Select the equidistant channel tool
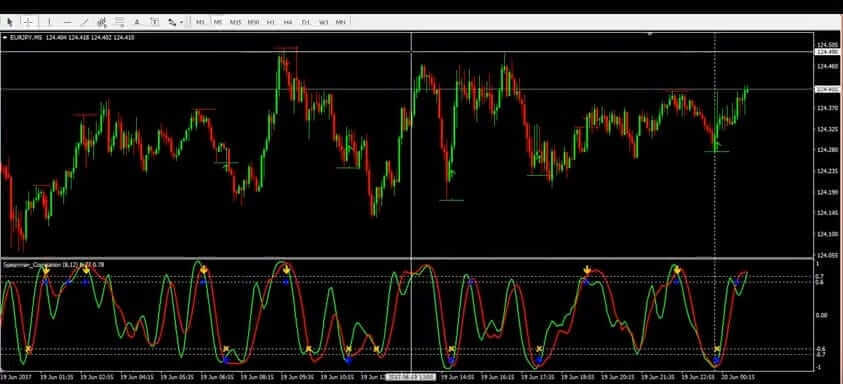Screen dimensions: 843x384 [102, 22]
